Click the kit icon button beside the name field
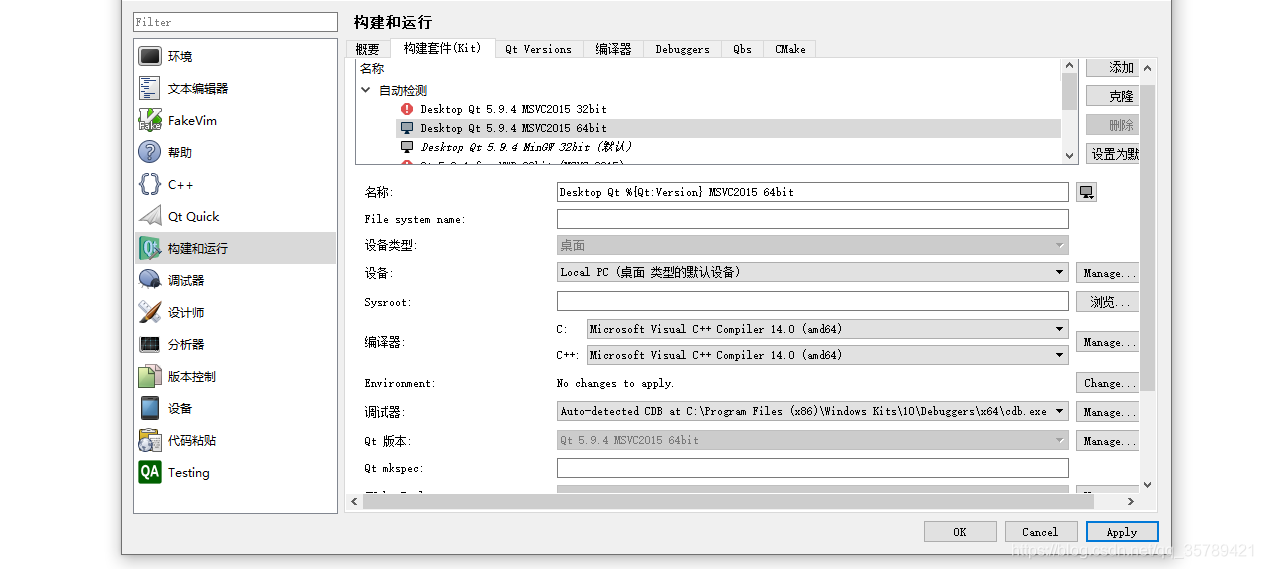1263x569 pixels. (1087, 192)
